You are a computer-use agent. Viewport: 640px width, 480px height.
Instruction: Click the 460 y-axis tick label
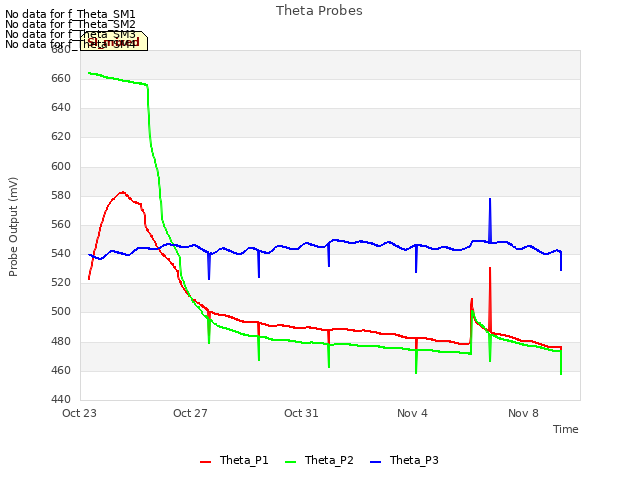click(x=61, y=370)
